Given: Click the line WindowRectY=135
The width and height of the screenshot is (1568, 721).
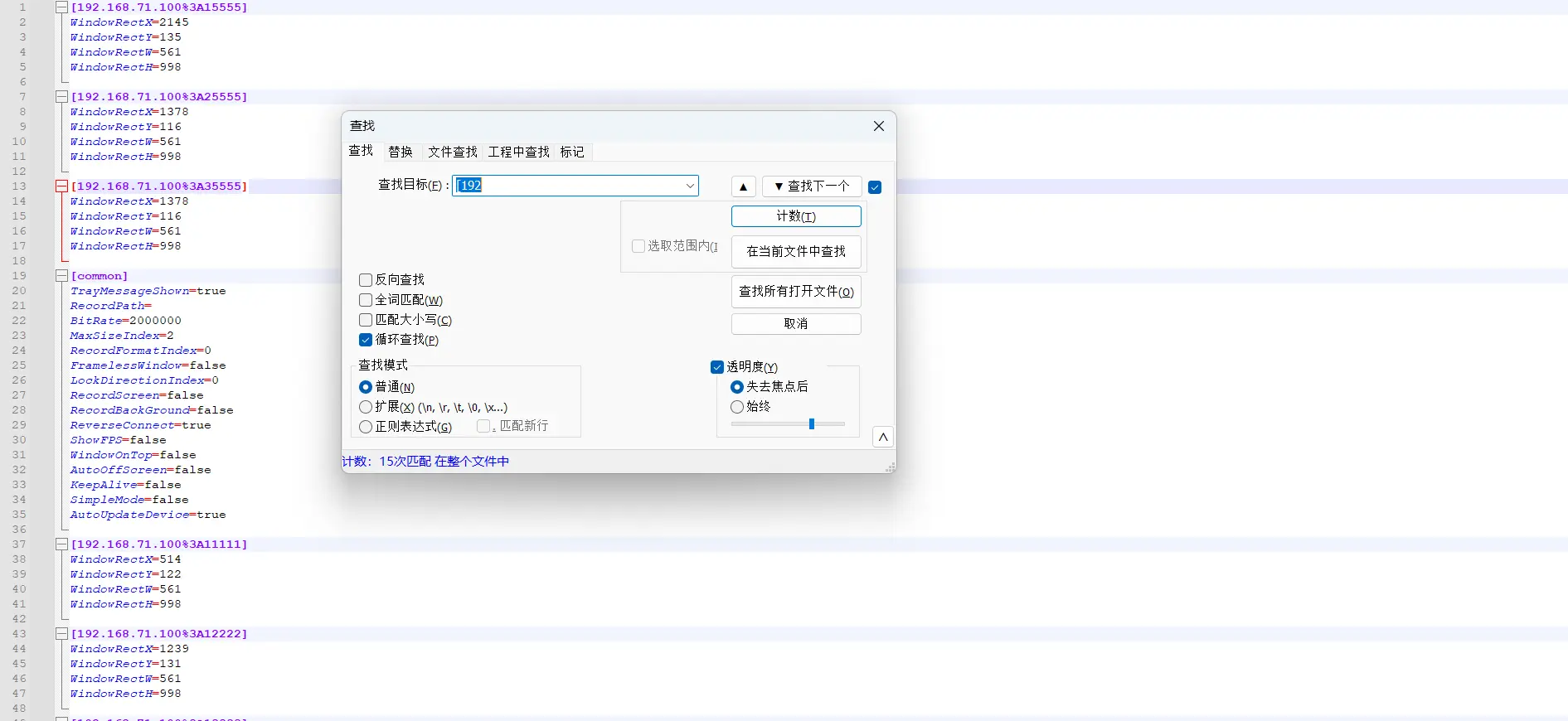Looking at the screenshot, I should (126, 37).
